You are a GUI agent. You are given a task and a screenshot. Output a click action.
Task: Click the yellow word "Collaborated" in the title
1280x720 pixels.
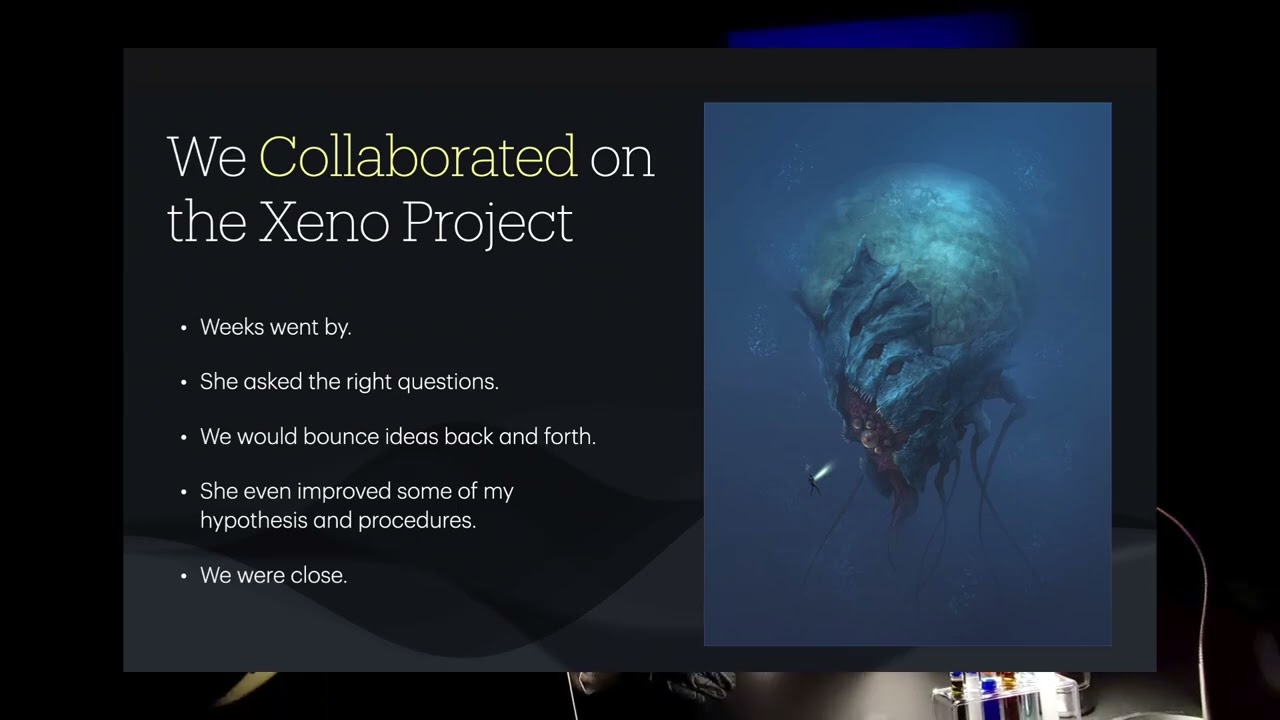click(x=418, y=157)
